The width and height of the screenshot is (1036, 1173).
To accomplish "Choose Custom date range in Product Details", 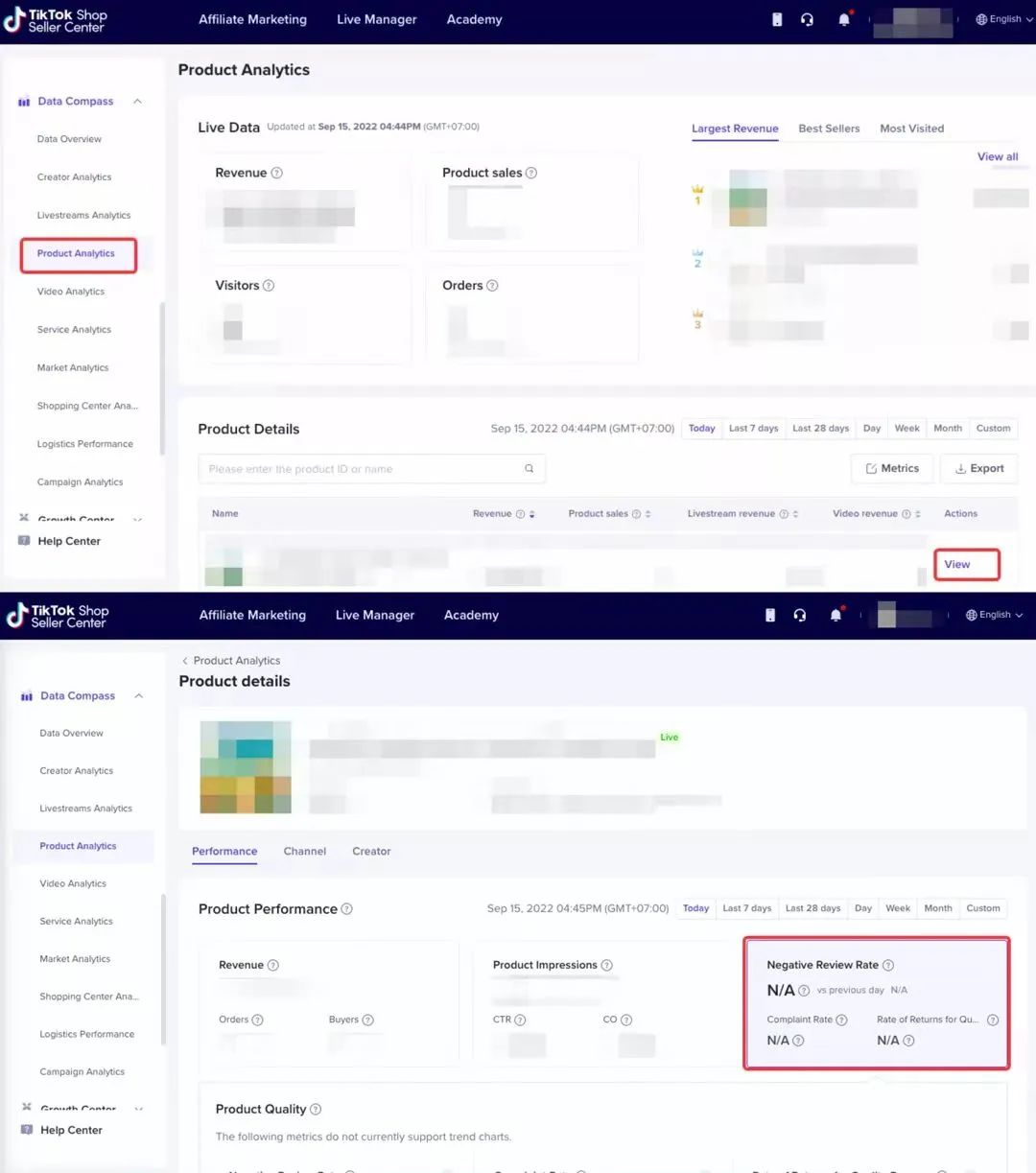I will (x=993, y=429).
